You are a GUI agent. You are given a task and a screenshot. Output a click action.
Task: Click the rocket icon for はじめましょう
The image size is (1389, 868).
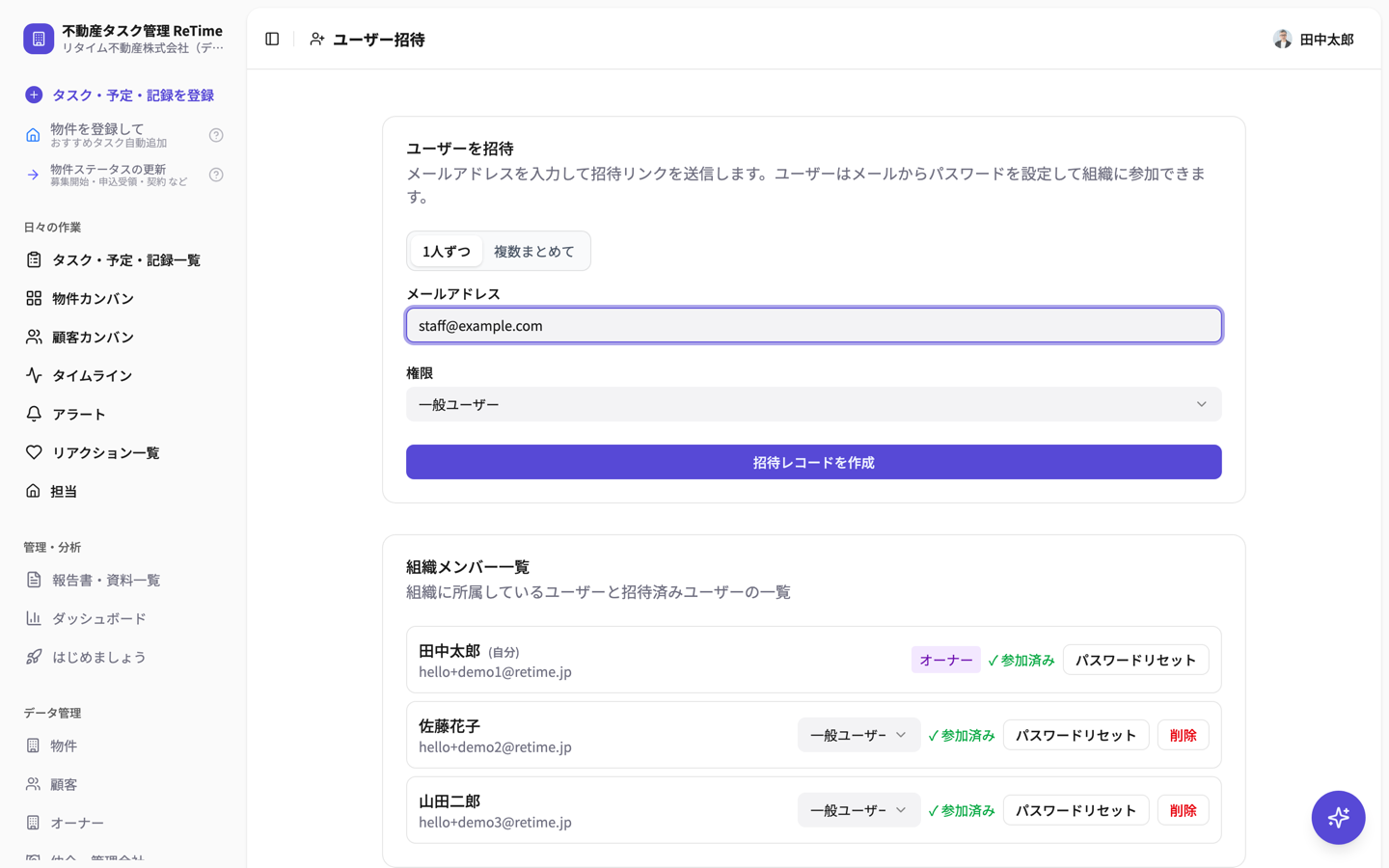(x=34, y=657)
